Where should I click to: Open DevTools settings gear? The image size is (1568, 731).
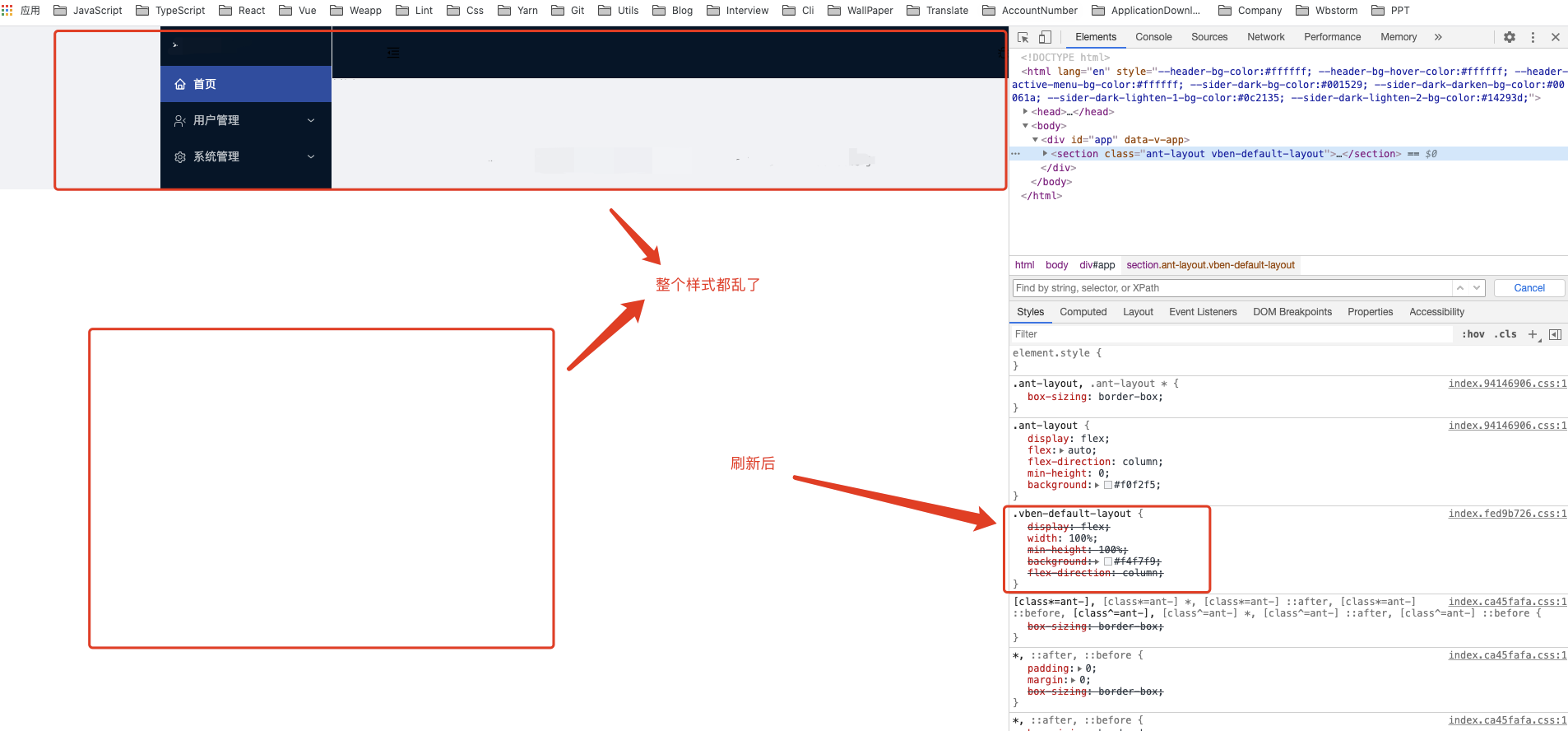click(x=1510, y=37)
